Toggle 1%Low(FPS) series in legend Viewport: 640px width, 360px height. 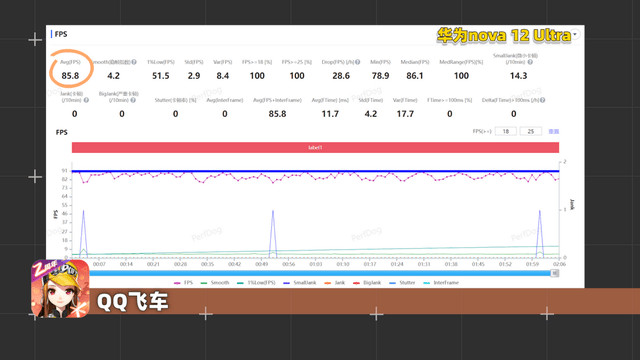click(256, 282)
